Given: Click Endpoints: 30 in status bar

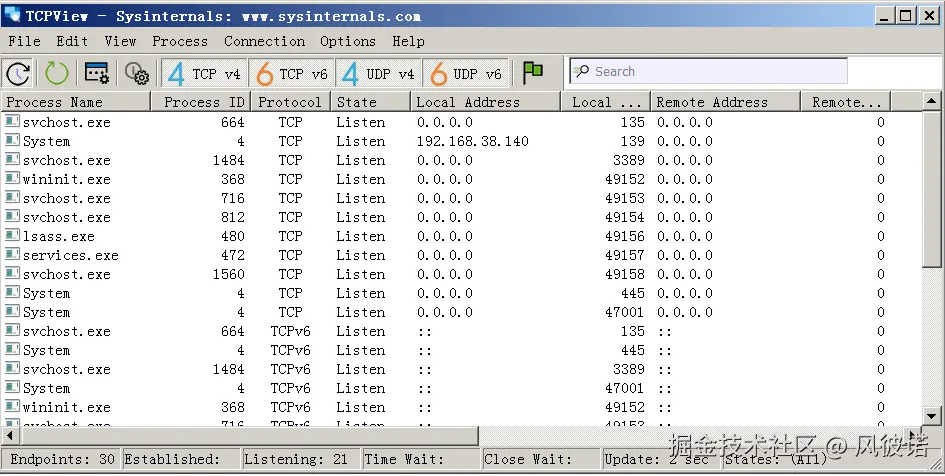Looking at the screenshot, I should (62, 459).
